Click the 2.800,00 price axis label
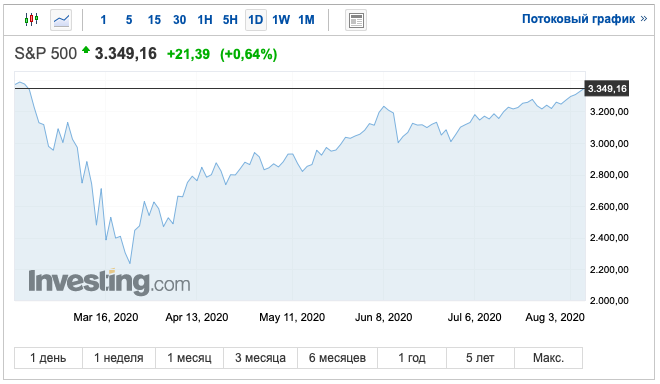 (609, 175)
